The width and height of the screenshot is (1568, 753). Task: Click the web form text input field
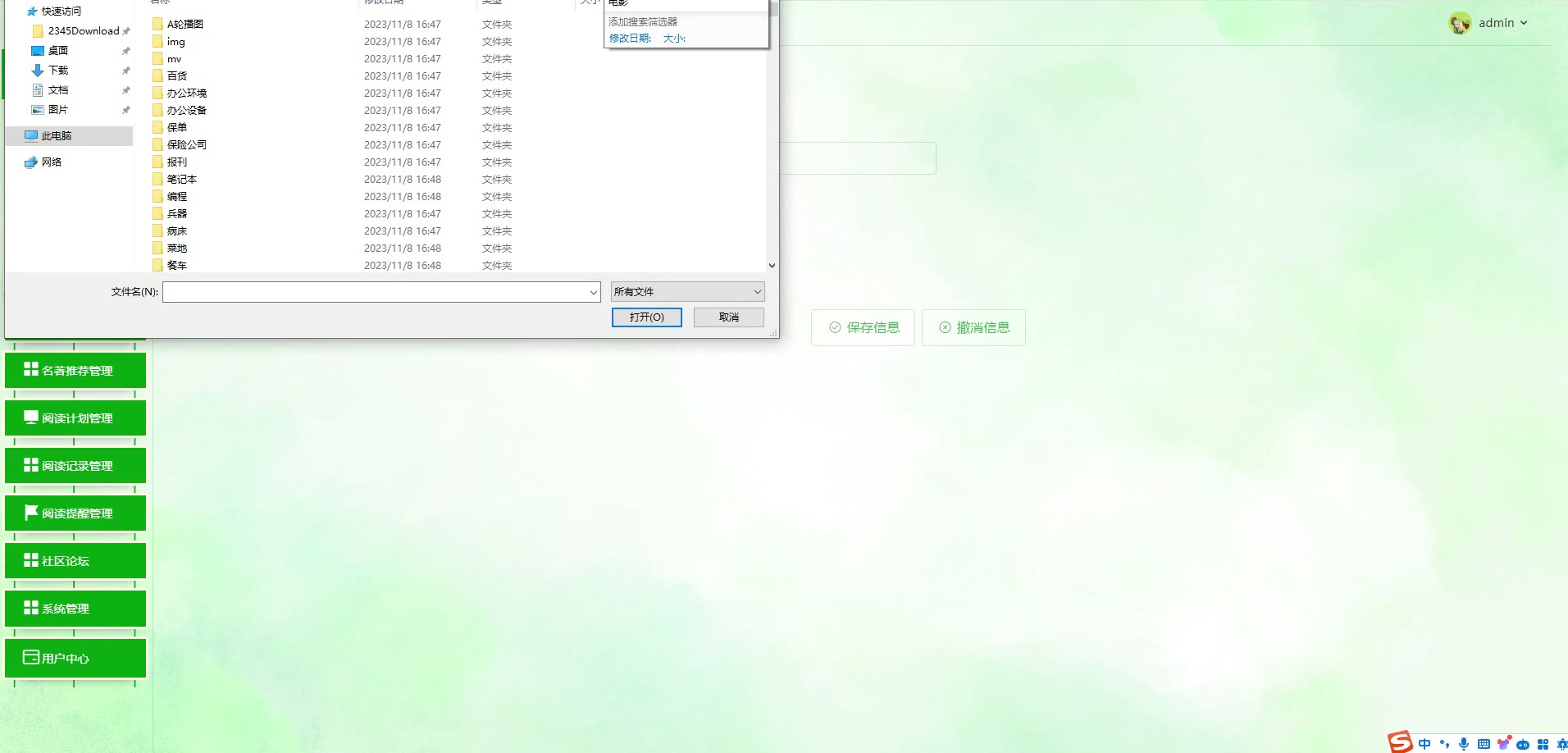click(x=857, y=158)
